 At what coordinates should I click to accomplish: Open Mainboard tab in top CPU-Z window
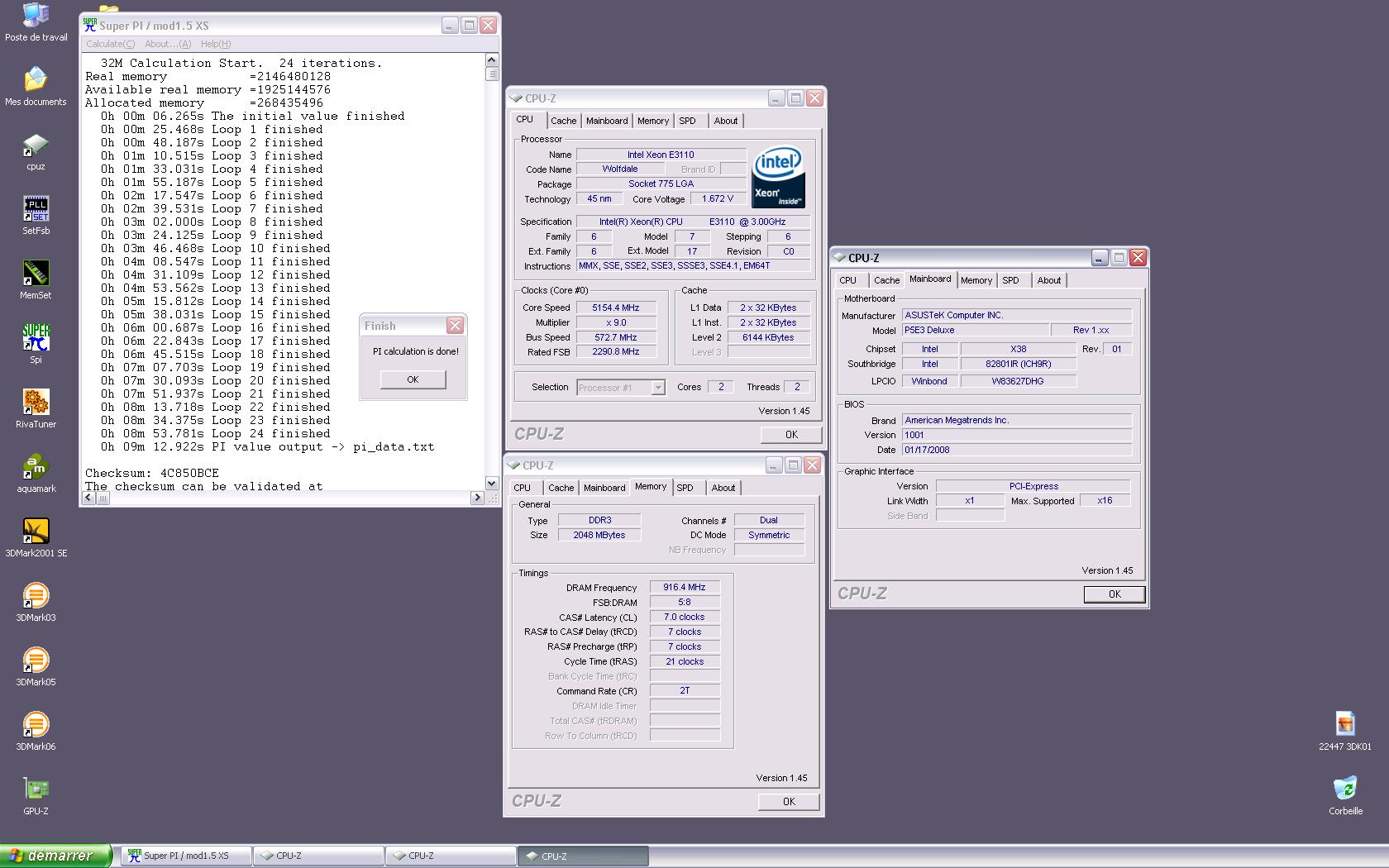(x=607, y=121)
